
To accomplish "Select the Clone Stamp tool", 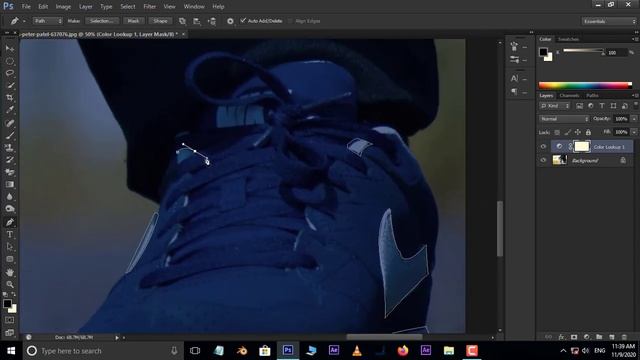I will pos(10,147).
